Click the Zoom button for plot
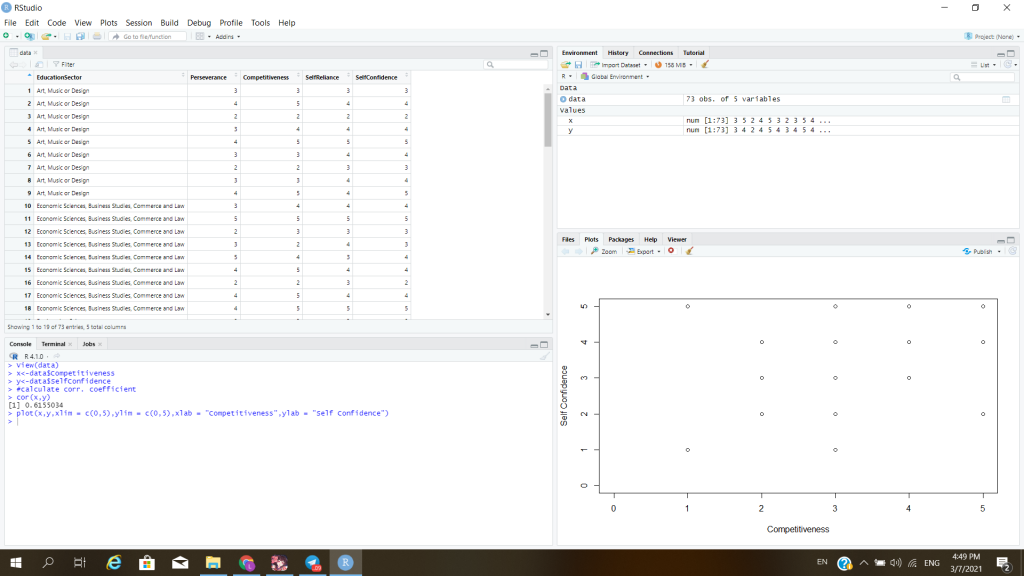The height and width of the screenshot is (576, 1024). point(604,251)
